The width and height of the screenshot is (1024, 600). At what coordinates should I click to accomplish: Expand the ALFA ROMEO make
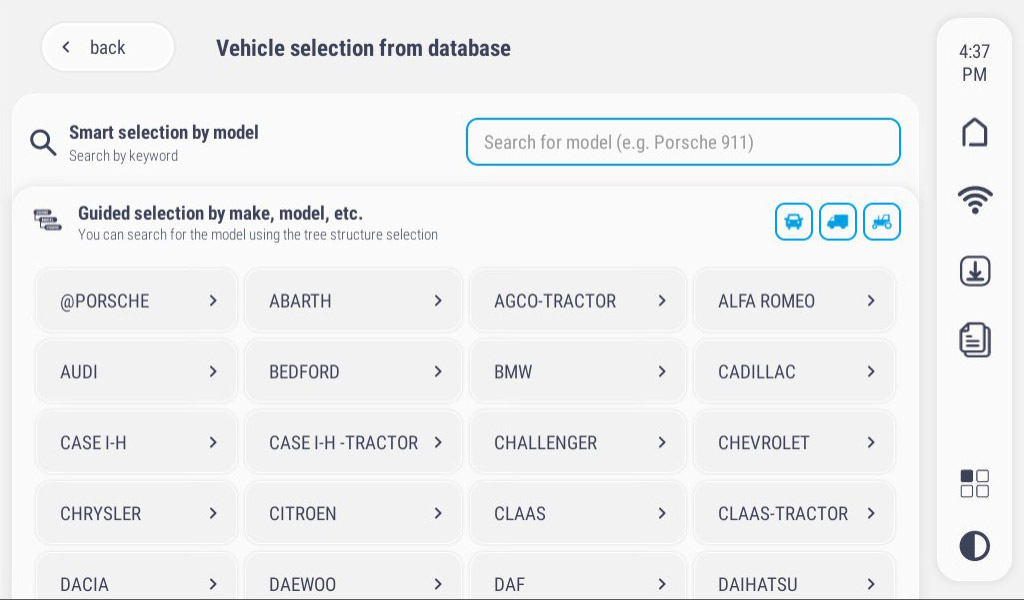click(x=795, y=301)
